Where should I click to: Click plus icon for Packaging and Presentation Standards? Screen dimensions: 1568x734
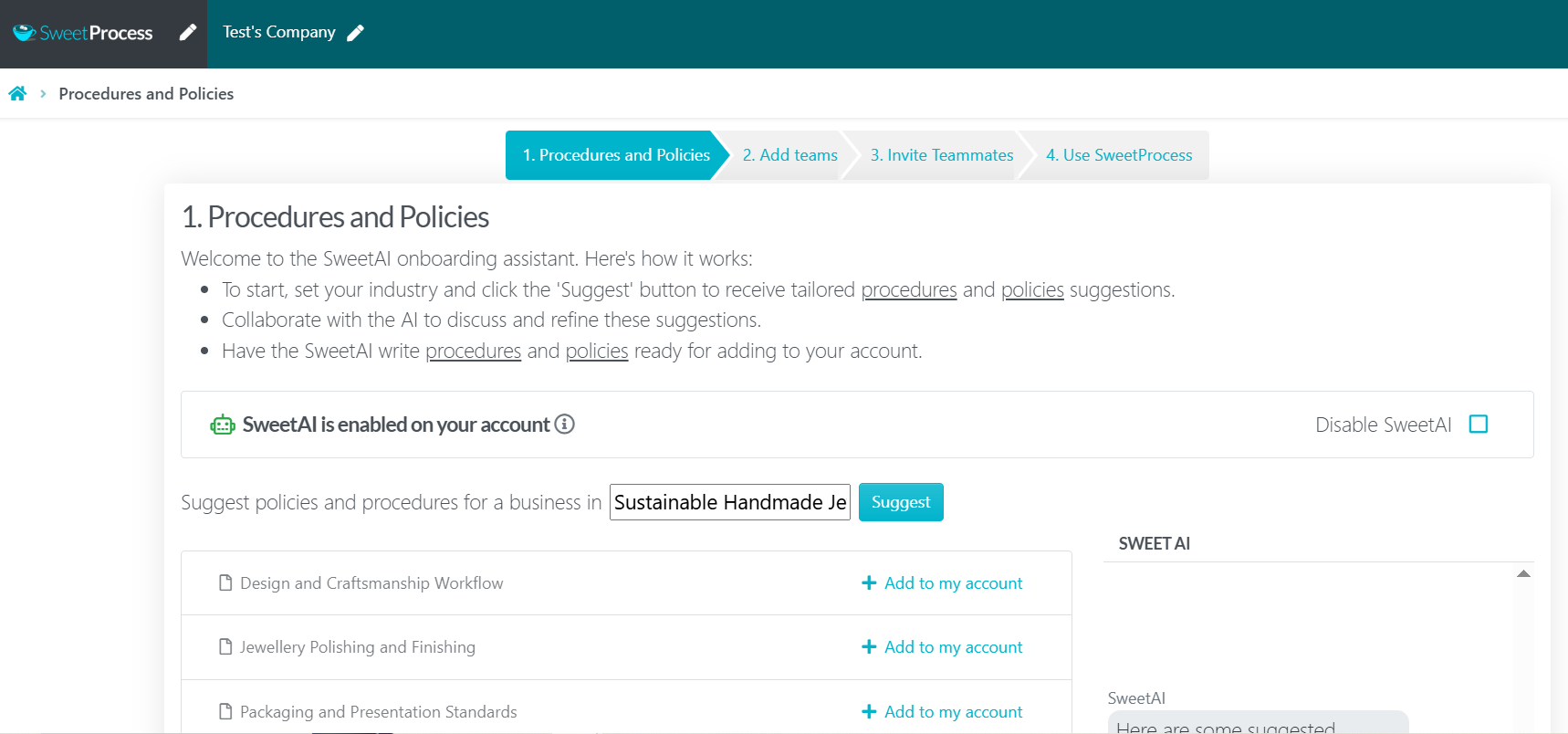tap(869, 712)
